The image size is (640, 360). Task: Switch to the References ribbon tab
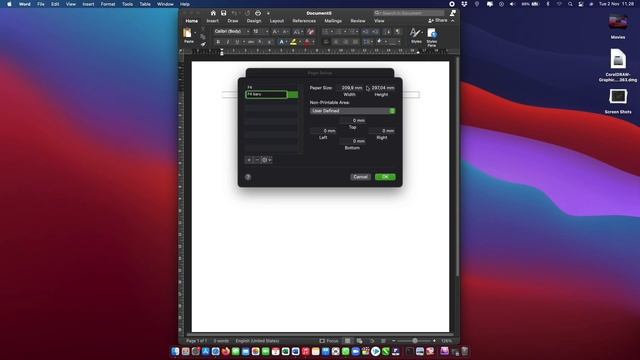pos(304,21)
